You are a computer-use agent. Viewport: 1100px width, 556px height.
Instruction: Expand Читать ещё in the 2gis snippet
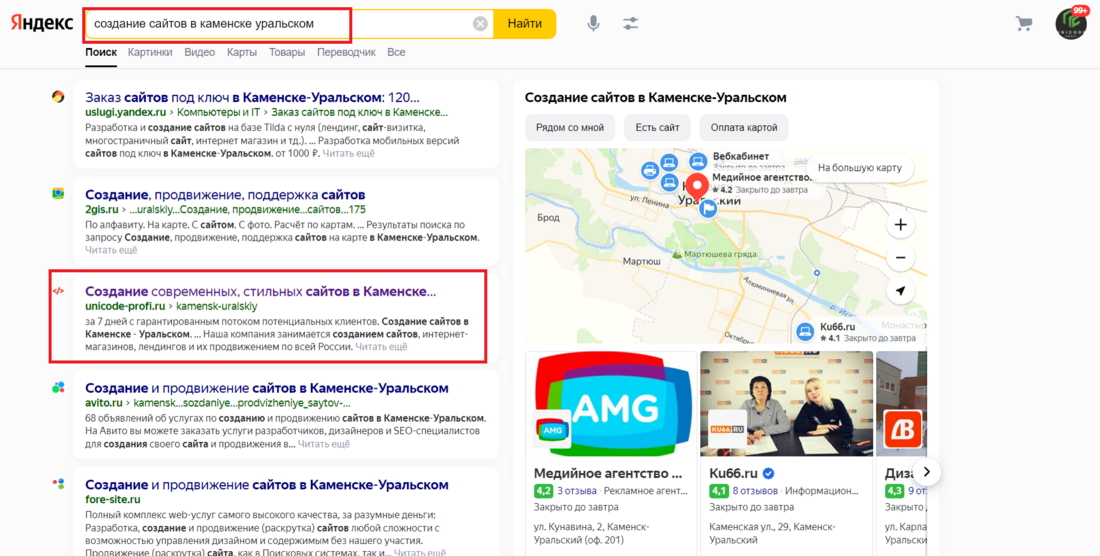click(111, 250)
